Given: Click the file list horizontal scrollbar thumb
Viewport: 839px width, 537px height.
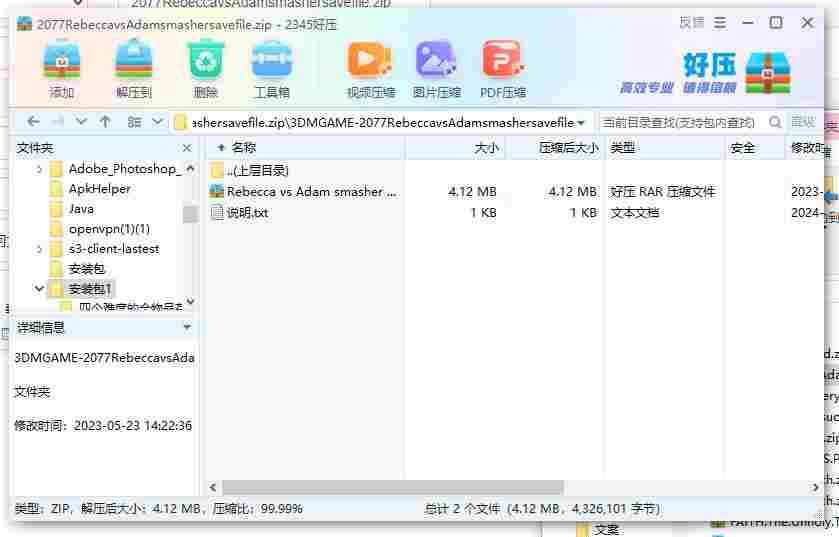Looking at the screenshot, I should (393, 487).
